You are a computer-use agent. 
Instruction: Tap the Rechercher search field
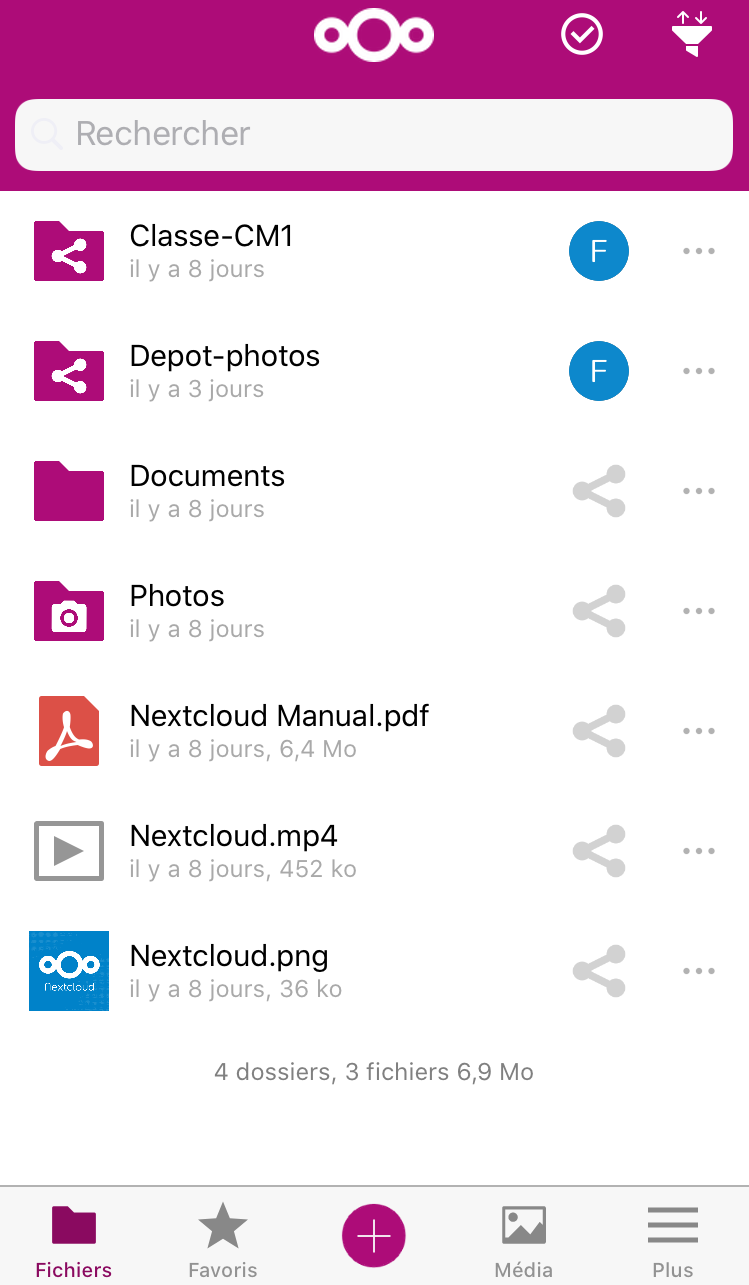[x=374, y=134]
